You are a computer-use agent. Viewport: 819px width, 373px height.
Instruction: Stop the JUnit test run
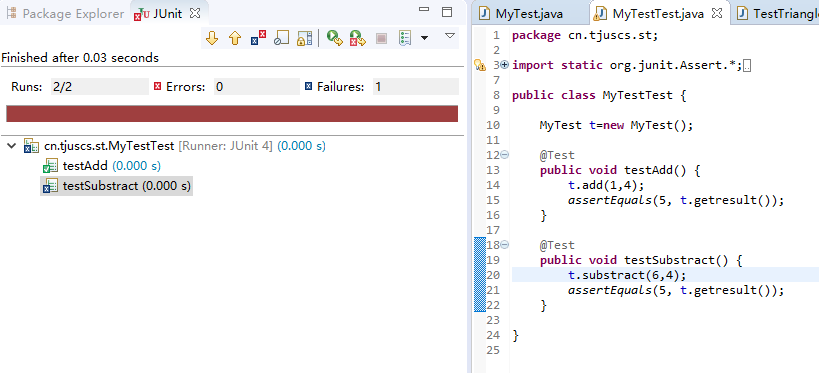click(x=381, y=38)
